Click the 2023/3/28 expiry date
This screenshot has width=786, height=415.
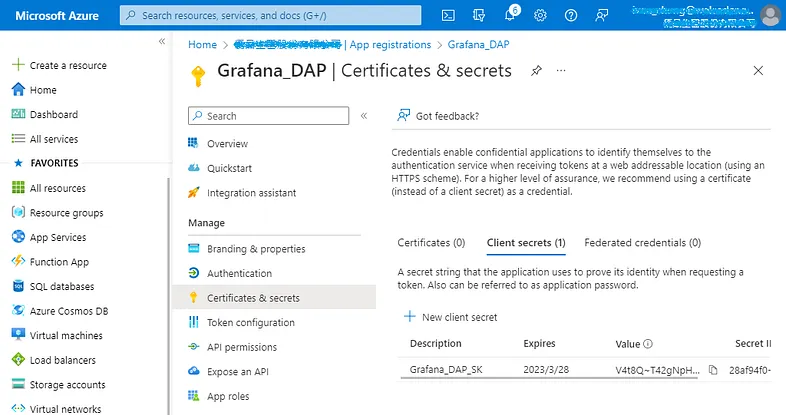click(546, 369)
